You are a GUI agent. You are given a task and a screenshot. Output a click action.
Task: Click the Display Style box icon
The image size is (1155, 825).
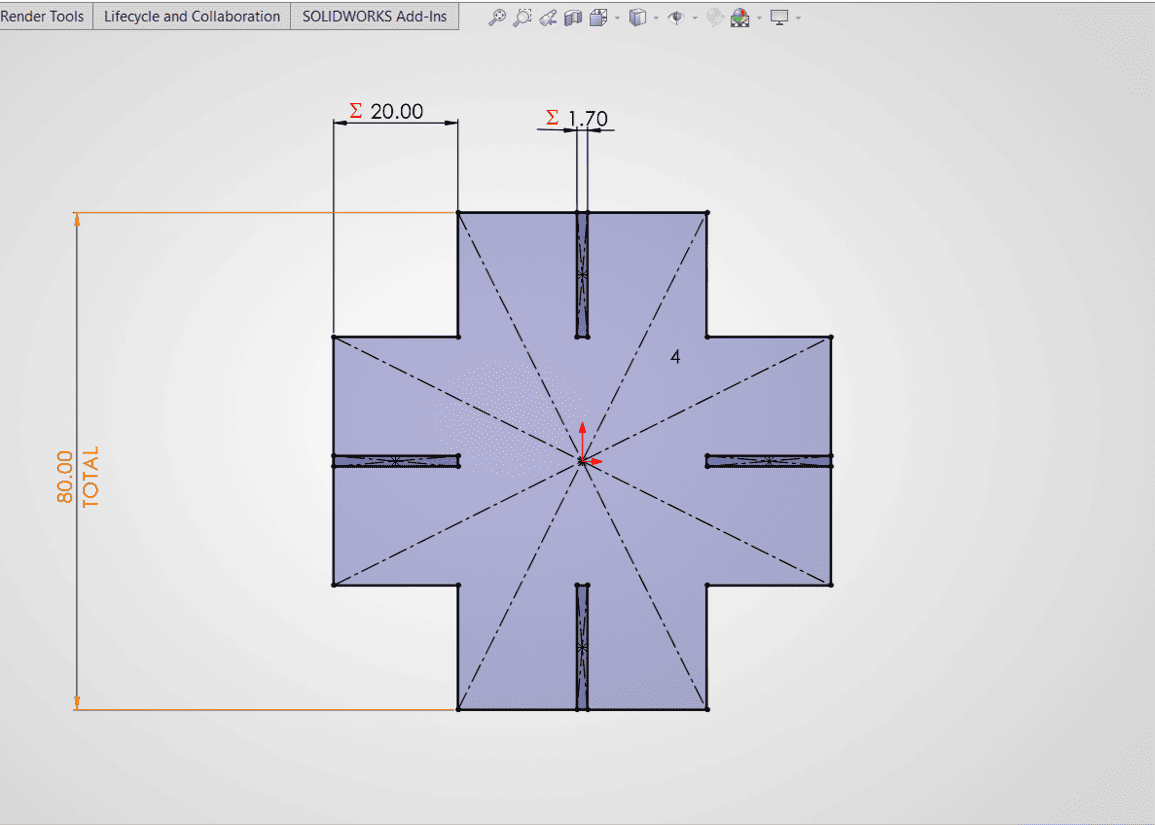click(638, 17)
